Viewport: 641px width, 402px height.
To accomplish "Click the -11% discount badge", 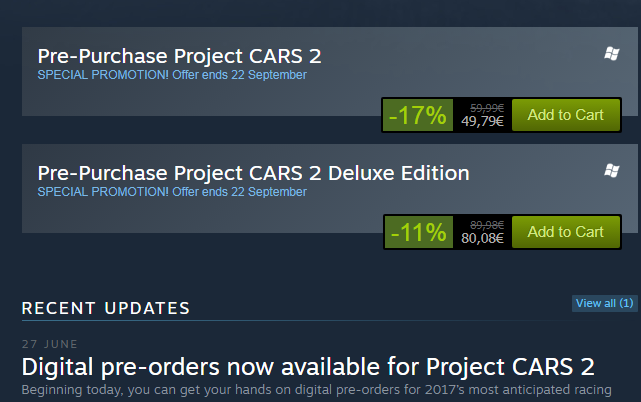I will point(417,232).
